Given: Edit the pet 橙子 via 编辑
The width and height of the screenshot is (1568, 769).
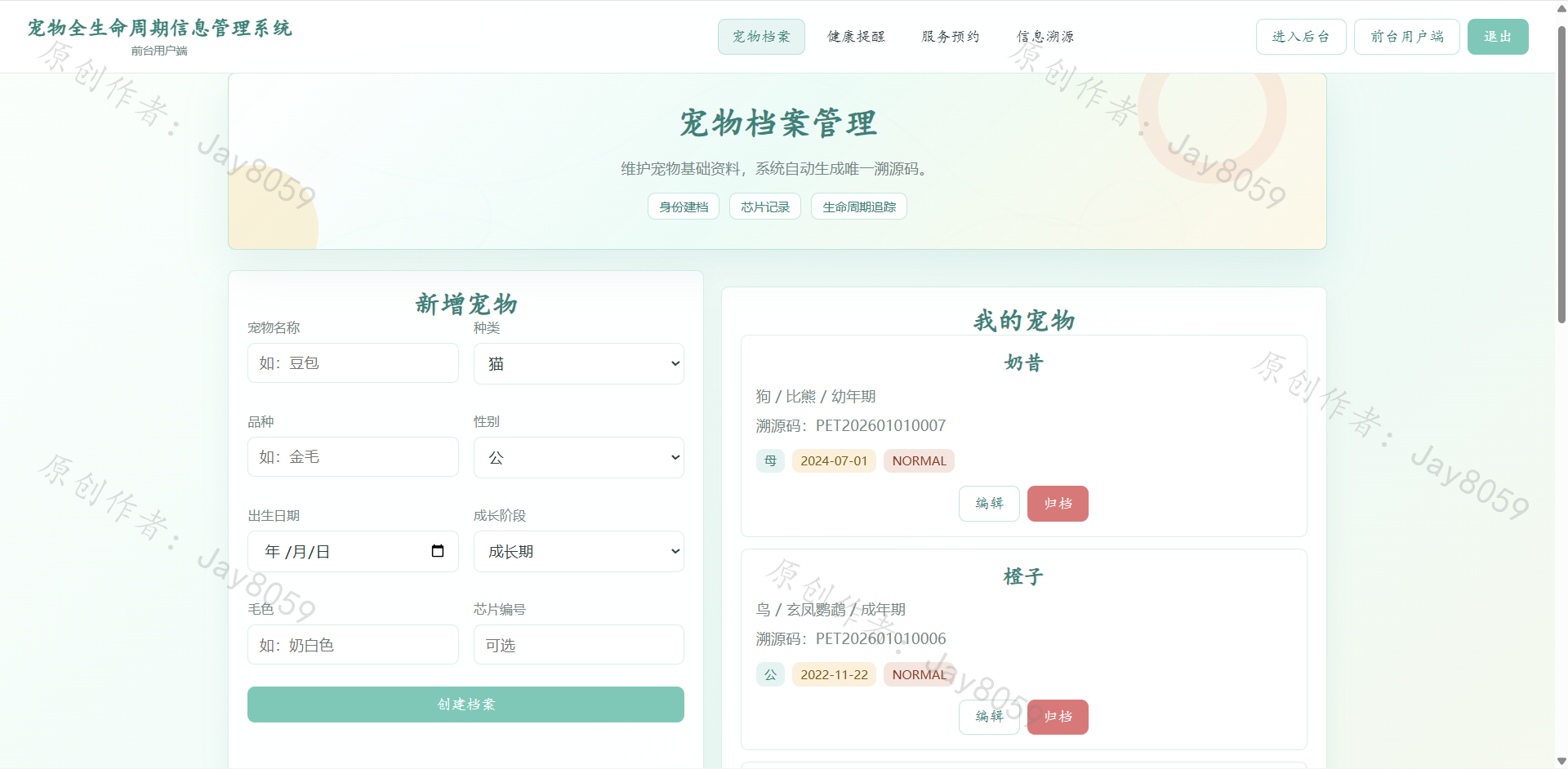Looking at the screenshot, I should coord(989,717).
